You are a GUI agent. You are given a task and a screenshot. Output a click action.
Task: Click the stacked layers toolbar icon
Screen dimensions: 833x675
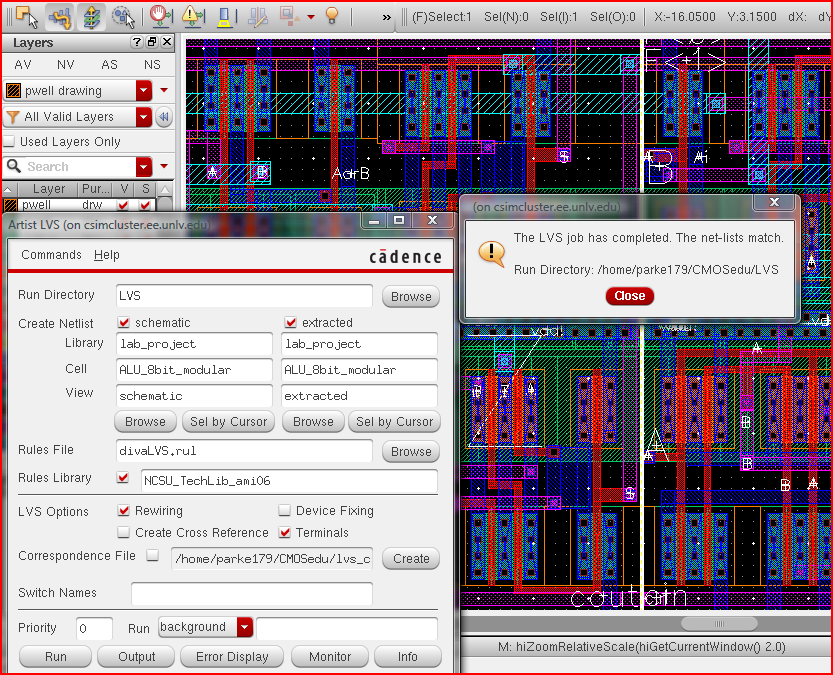(91, 16)
